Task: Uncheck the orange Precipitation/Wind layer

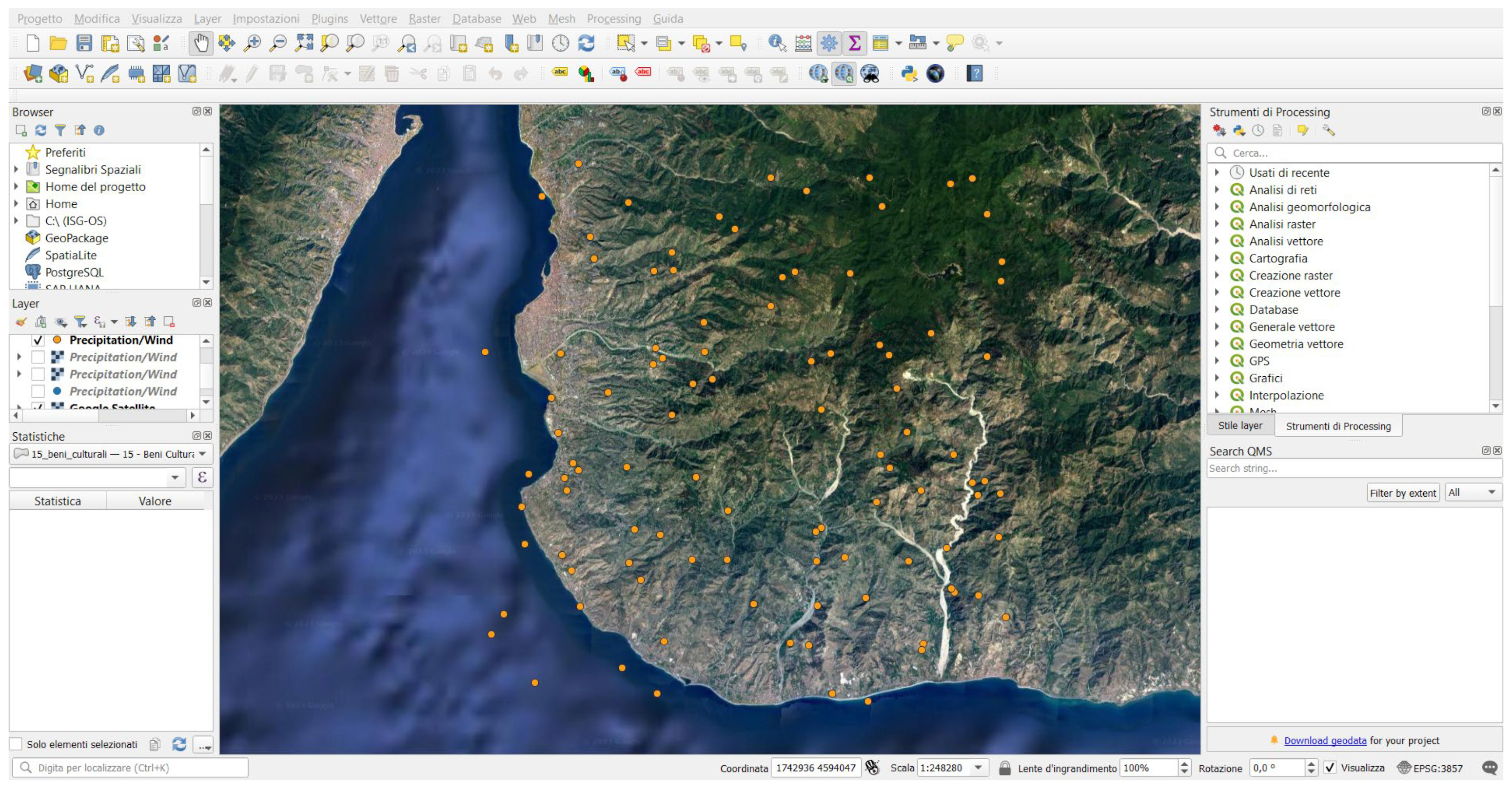Action: pos(38,340)
